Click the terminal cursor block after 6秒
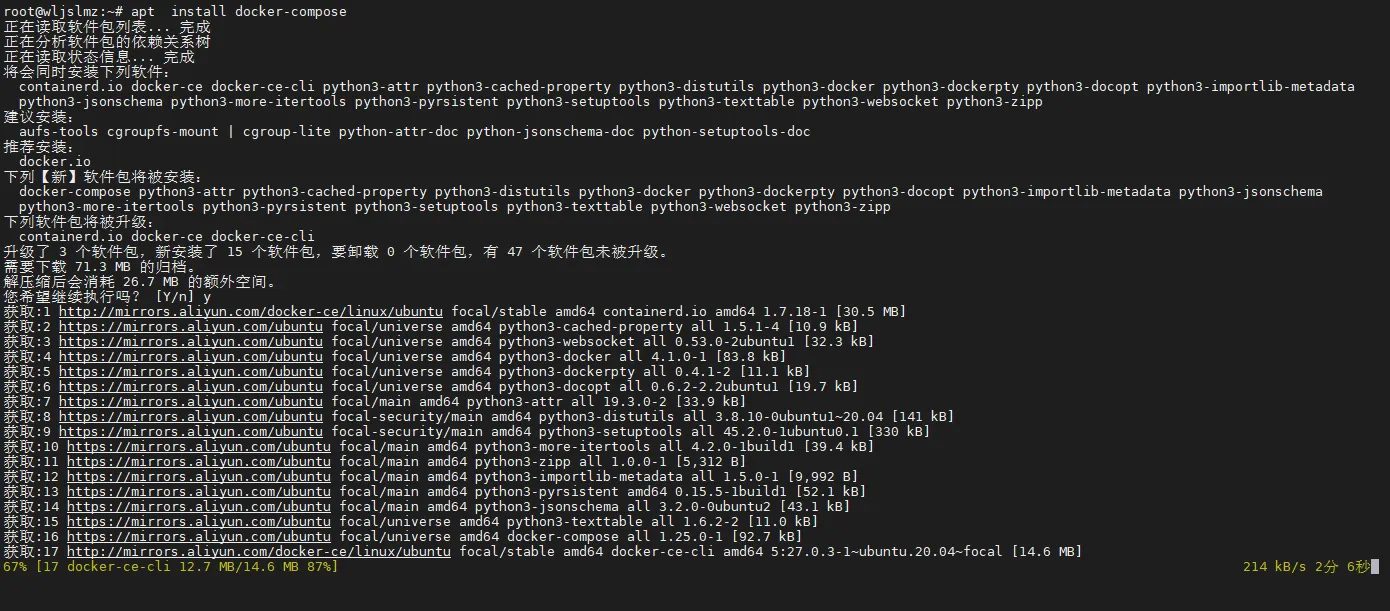 (x=1375, y=567)
